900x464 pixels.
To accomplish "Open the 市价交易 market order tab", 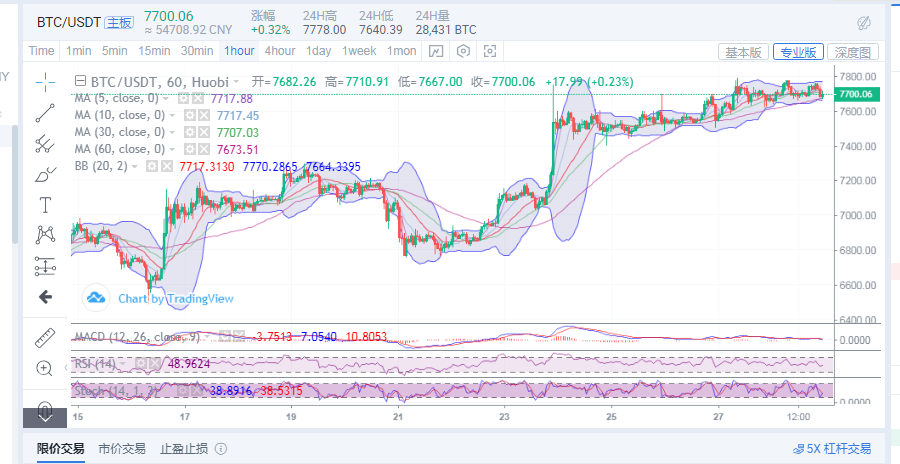I will [x=122, y=448].
